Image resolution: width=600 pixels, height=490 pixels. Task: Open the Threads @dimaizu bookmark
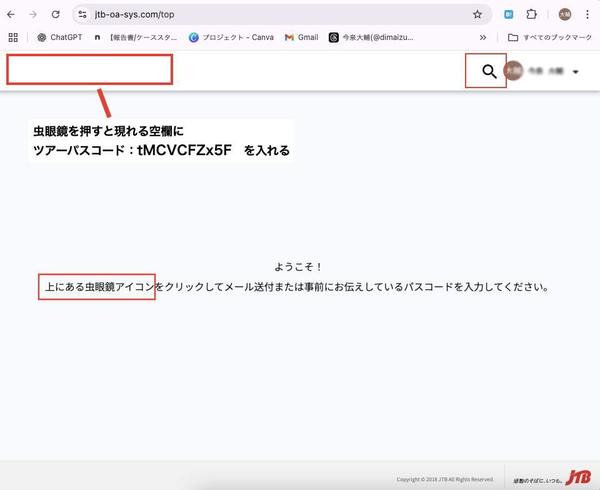[371, 37]
